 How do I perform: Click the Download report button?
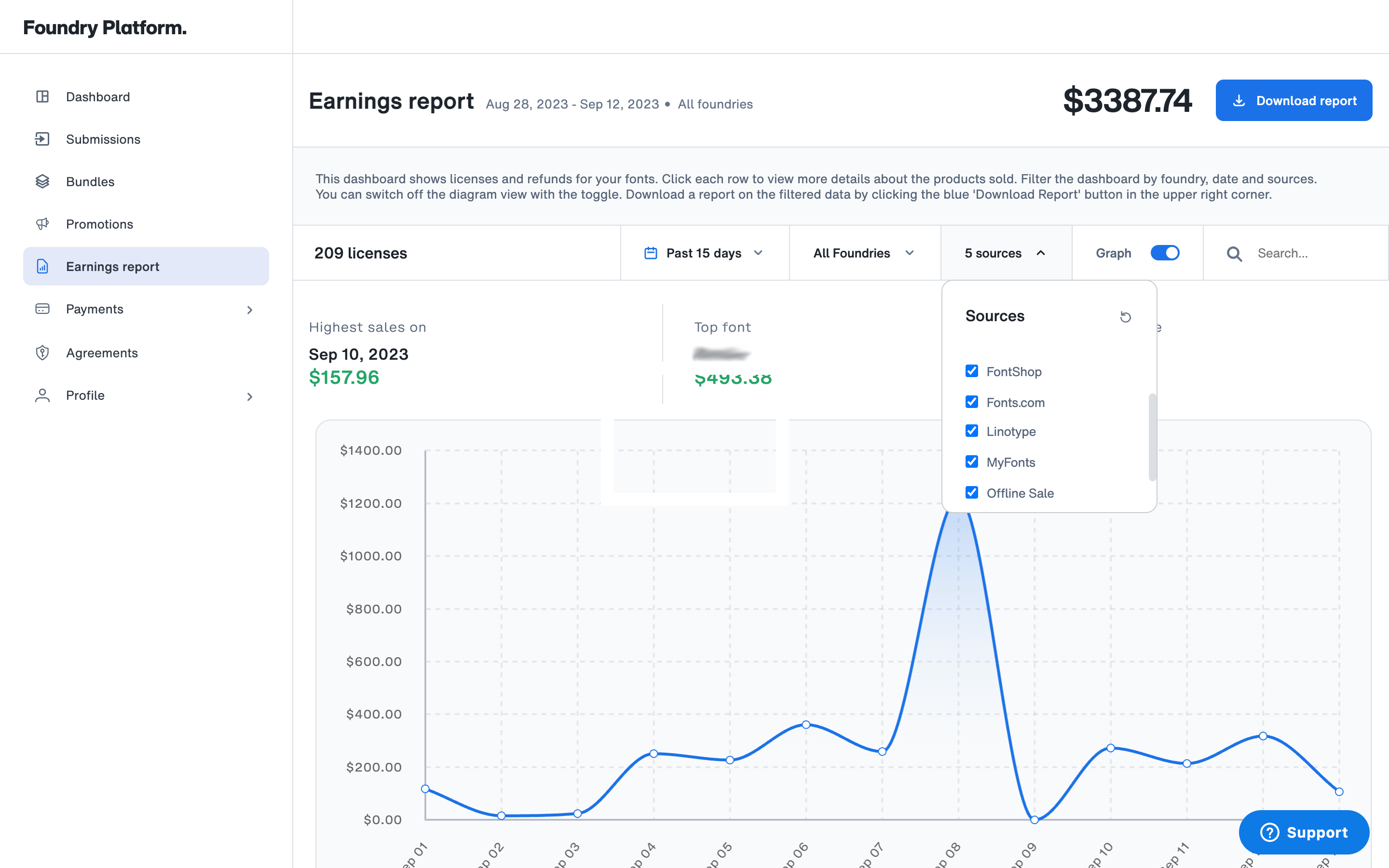coord(1293,100)
